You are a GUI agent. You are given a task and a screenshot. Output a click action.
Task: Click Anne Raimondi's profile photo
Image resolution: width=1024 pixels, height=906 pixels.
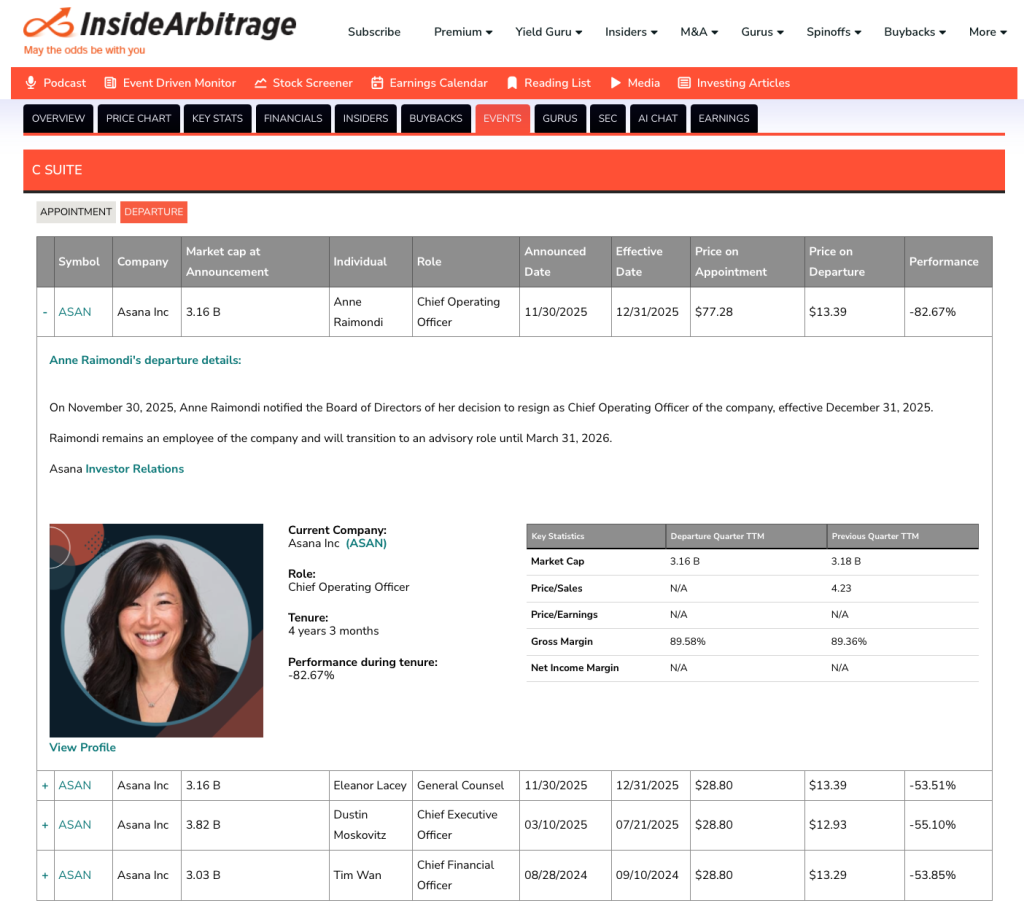click(x=156, y=630)
